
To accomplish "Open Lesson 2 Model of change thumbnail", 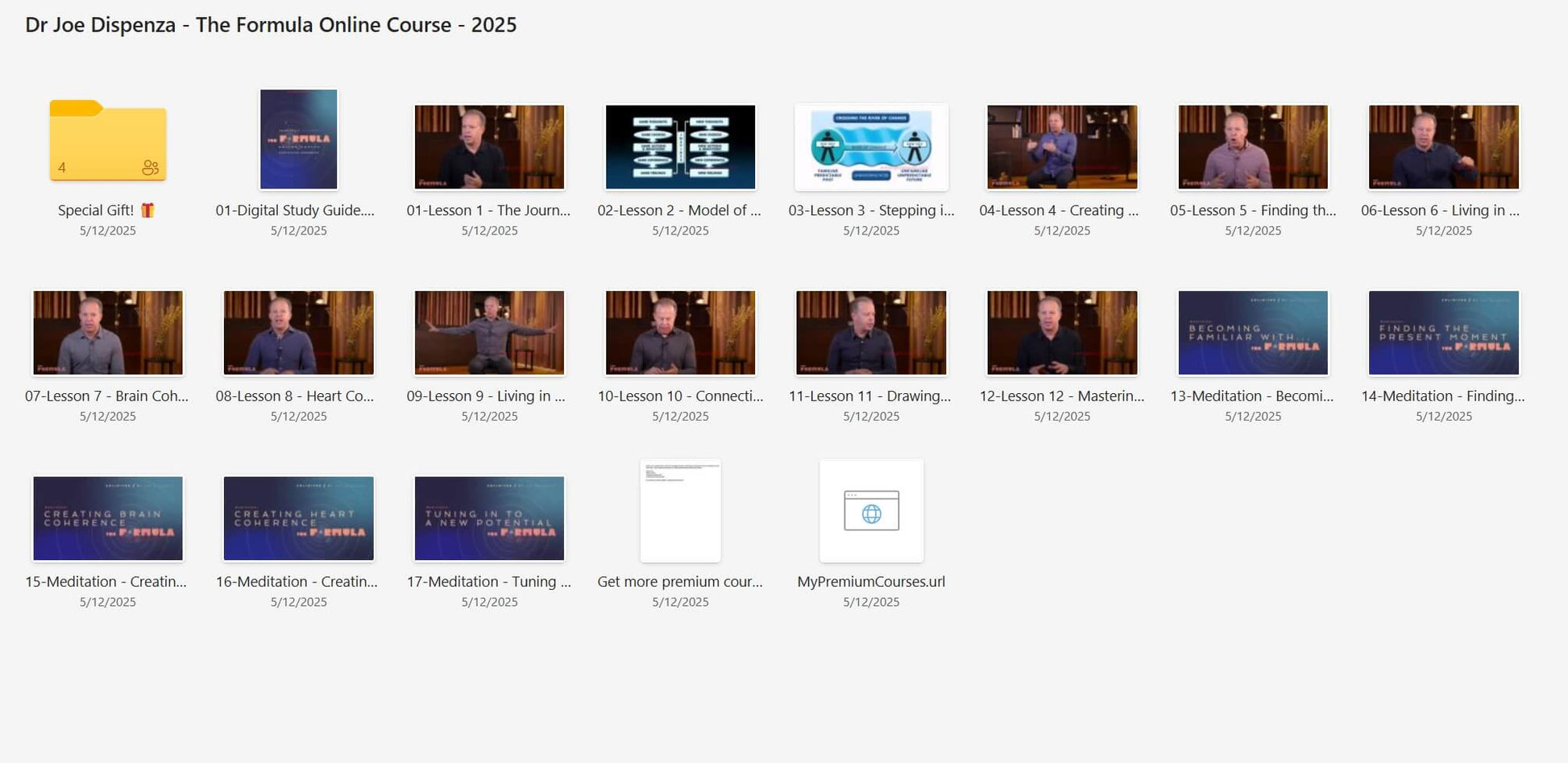I will click(x=680, y=147).
